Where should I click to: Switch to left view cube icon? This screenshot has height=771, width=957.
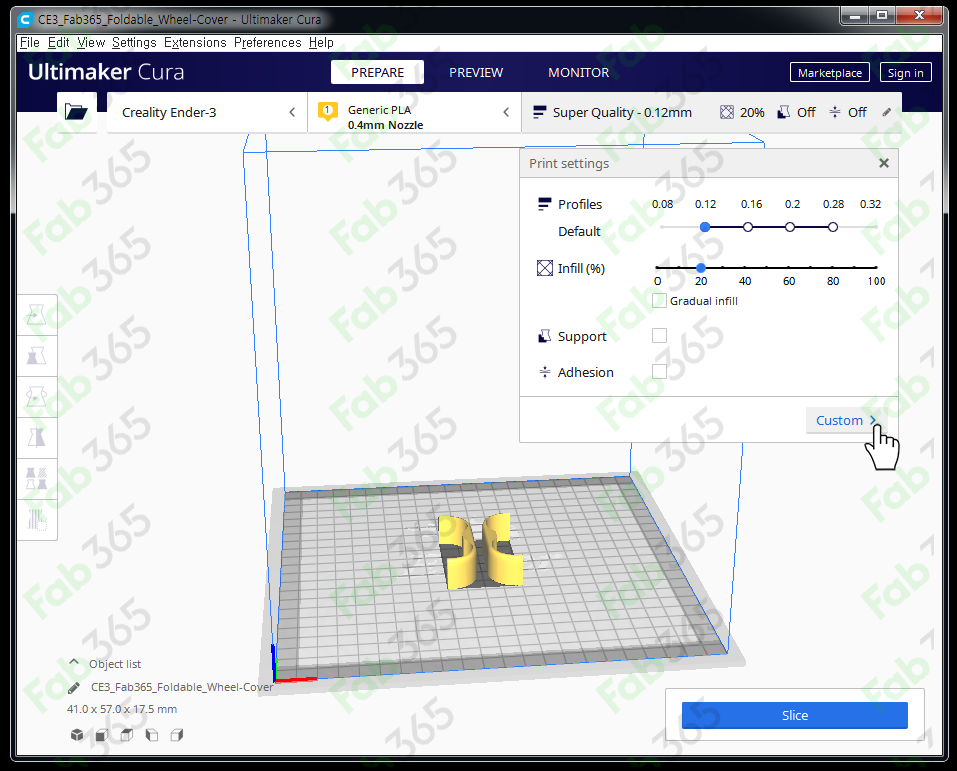tap(152, 734)
